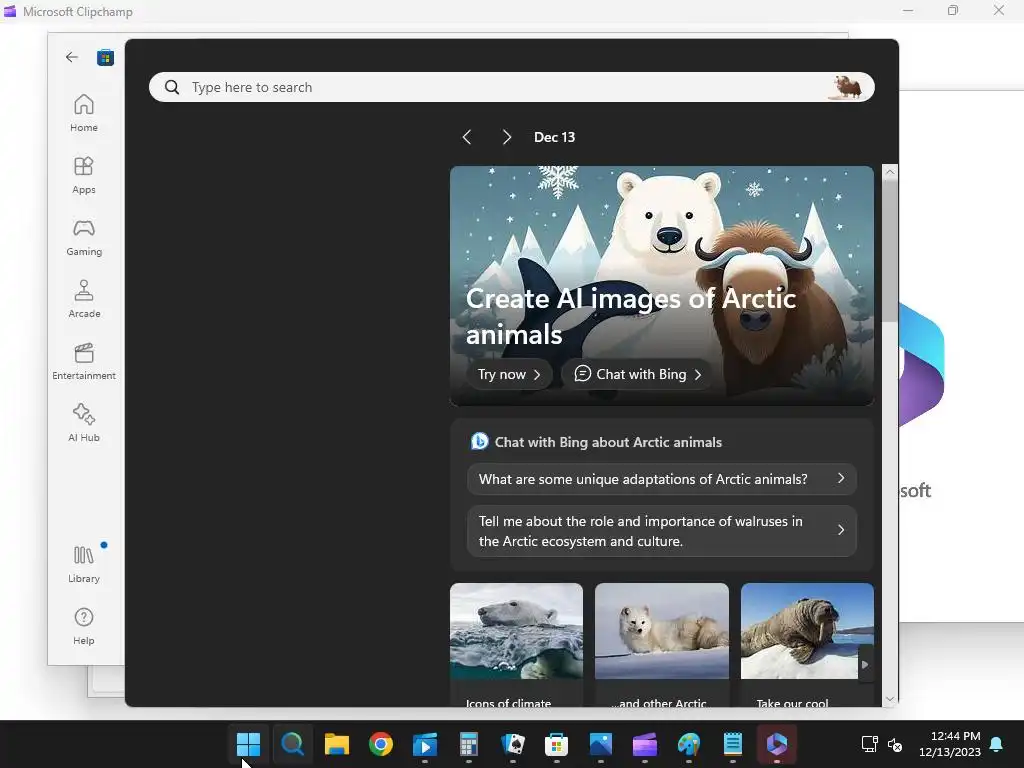Open Notepad from taskbar

pos(733,744)
